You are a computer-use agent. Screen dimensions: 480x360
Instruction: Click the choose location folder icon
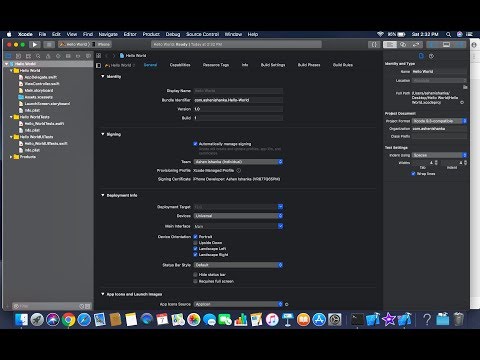465,87
